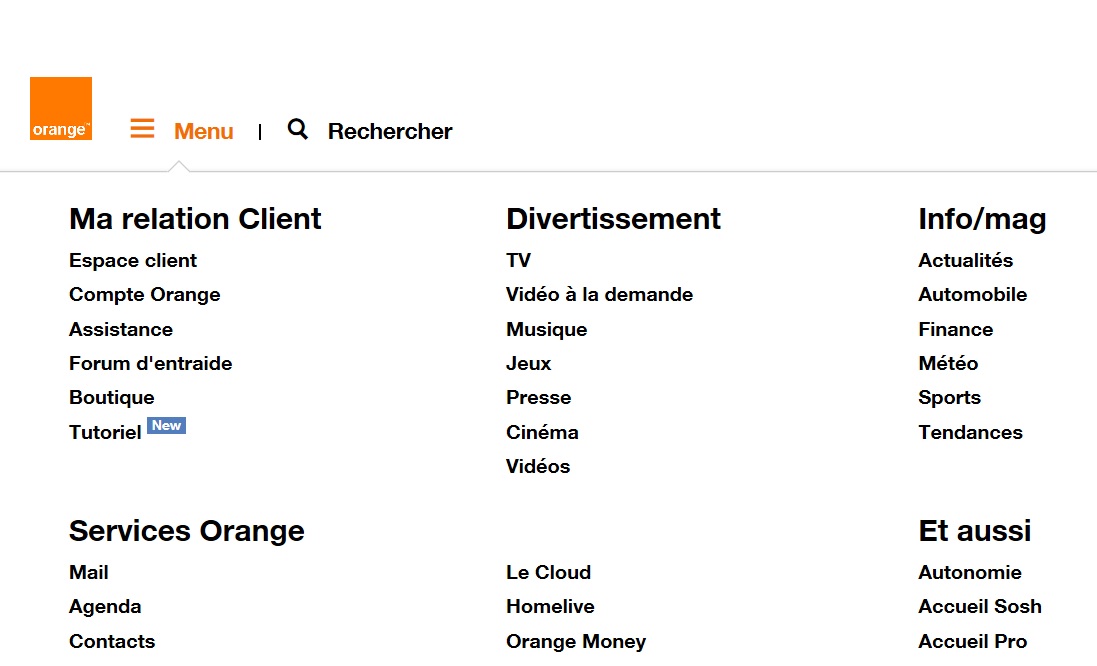Open the Rechercher search link
This screenshot has width=1097, height=666.
coord(390,131)
